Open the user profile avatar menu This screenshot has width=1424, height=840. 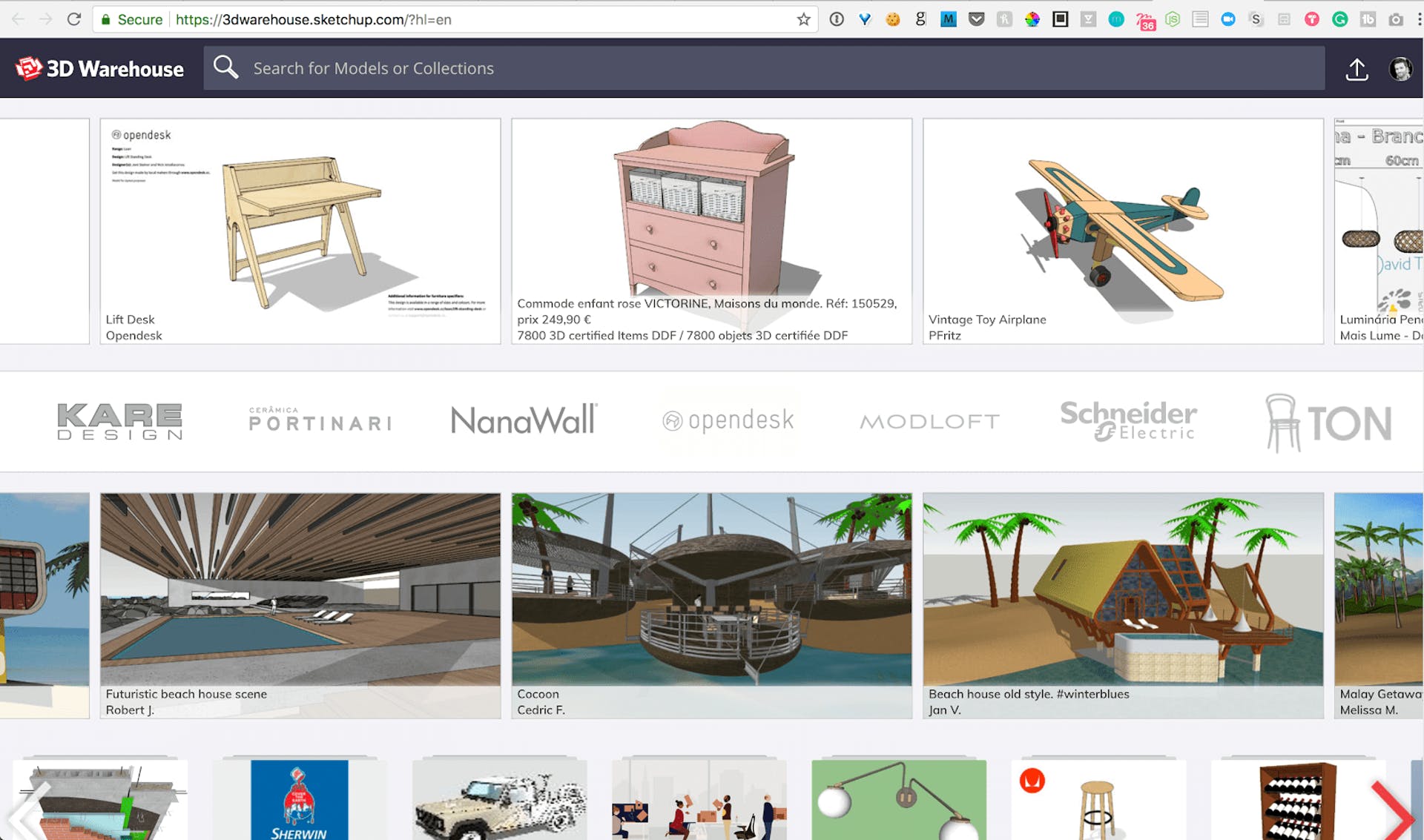point(1400,69)
